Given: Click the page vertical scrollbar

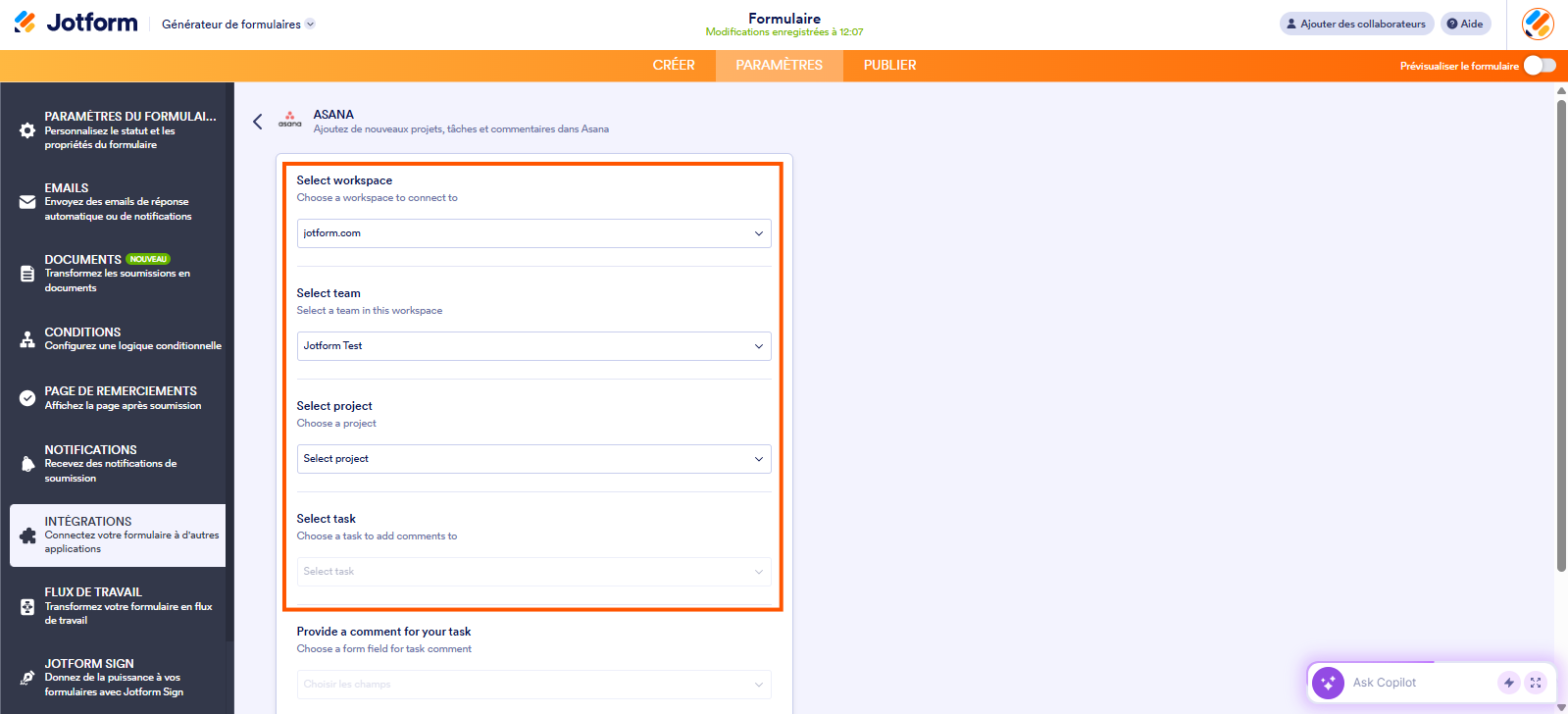Looking at the screenshot, I should pyautogui.click(x=1561, y=333).
